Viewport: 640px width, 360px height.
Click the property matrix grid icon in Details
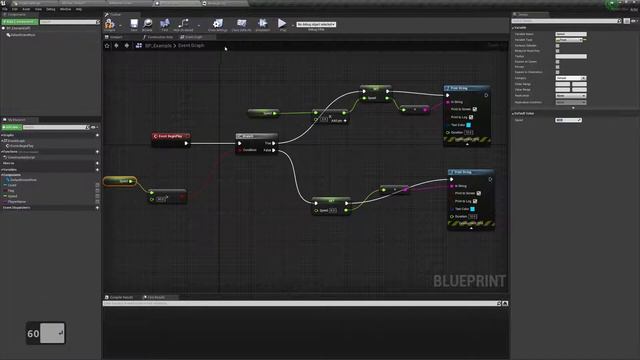click(627, 21)
